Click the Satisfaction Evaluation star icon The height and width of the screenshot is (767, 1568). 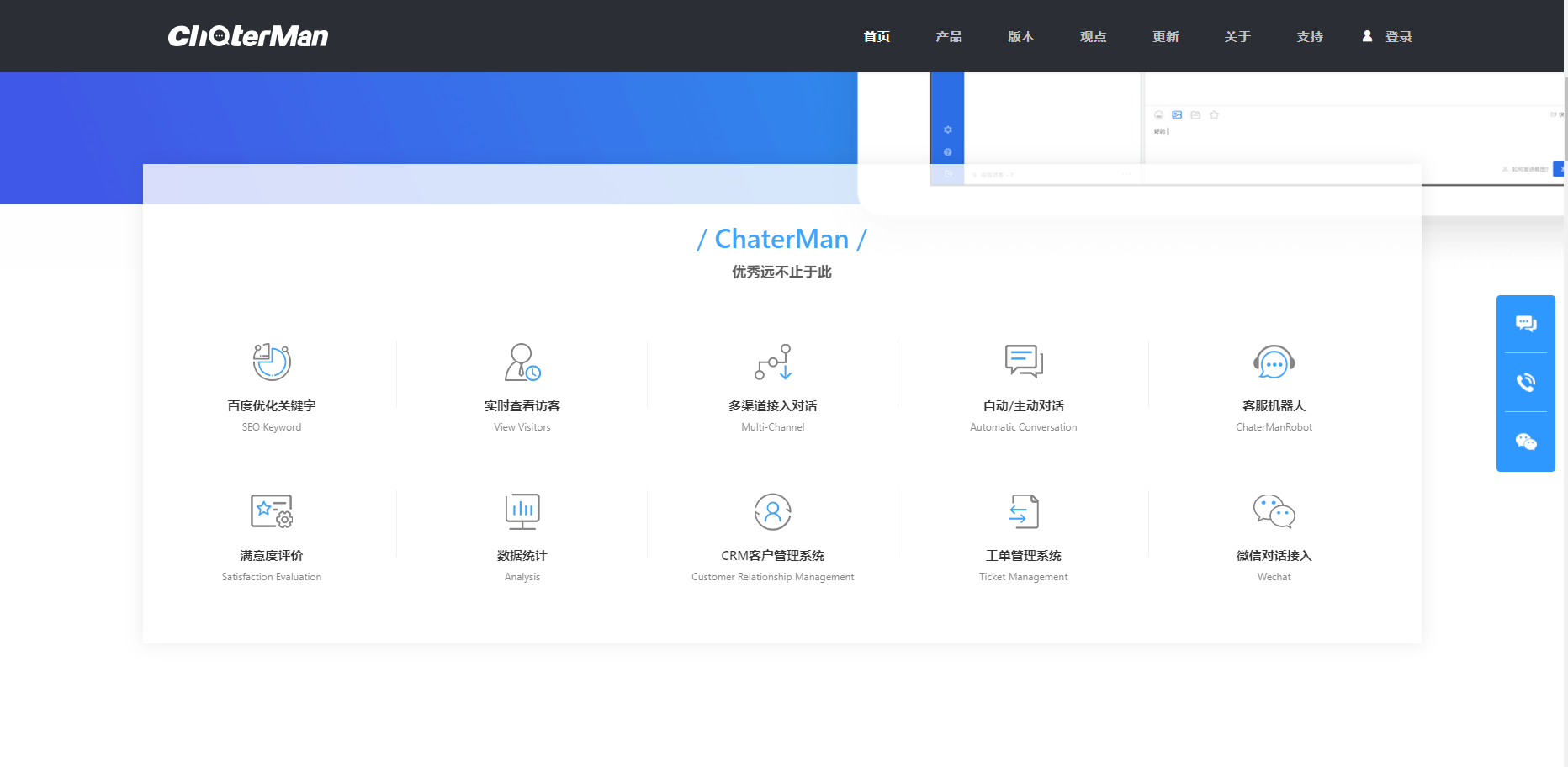pos(272,511)
